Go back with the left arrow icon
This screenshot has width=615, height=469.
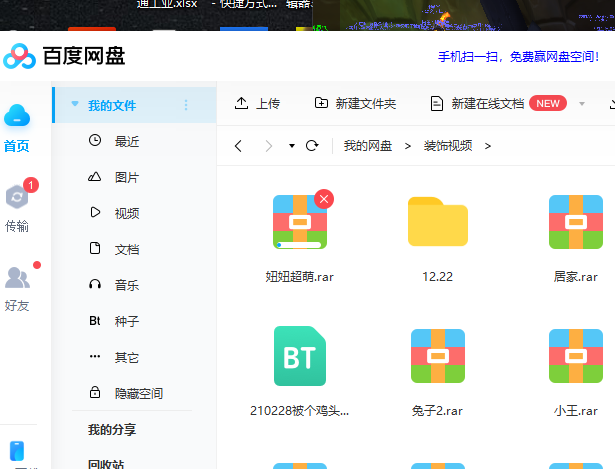[238, 146]
